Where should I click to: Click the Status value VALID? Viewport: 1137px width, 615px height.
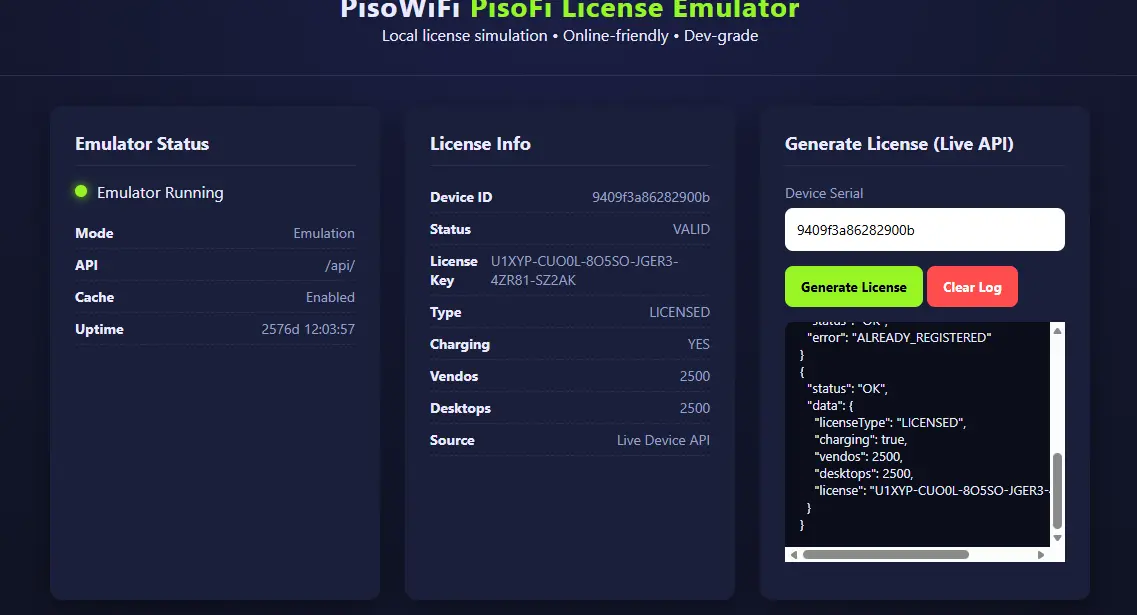(x=691, y=229)
